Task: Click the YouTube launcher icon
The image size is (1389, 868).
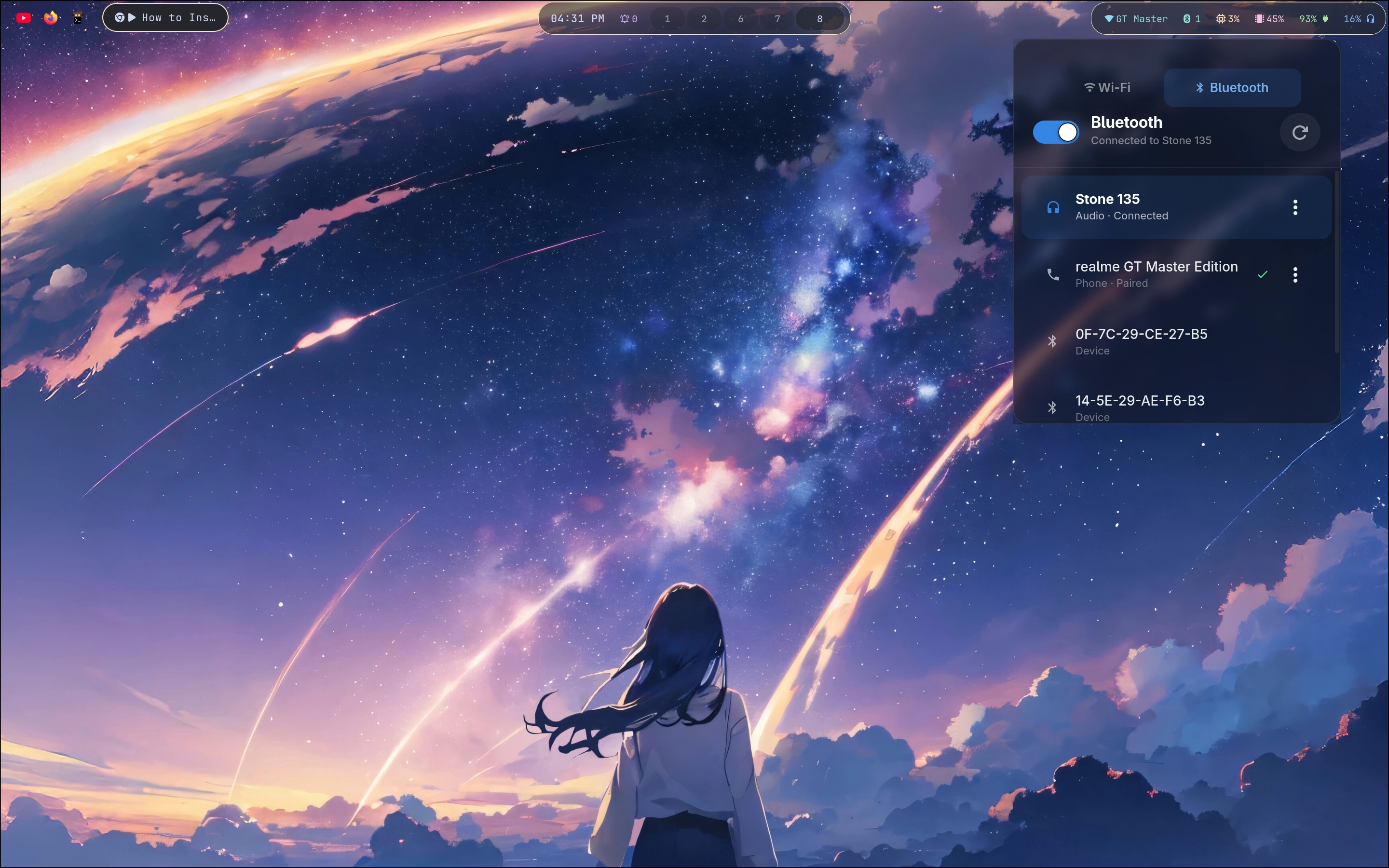Action: 24,18
